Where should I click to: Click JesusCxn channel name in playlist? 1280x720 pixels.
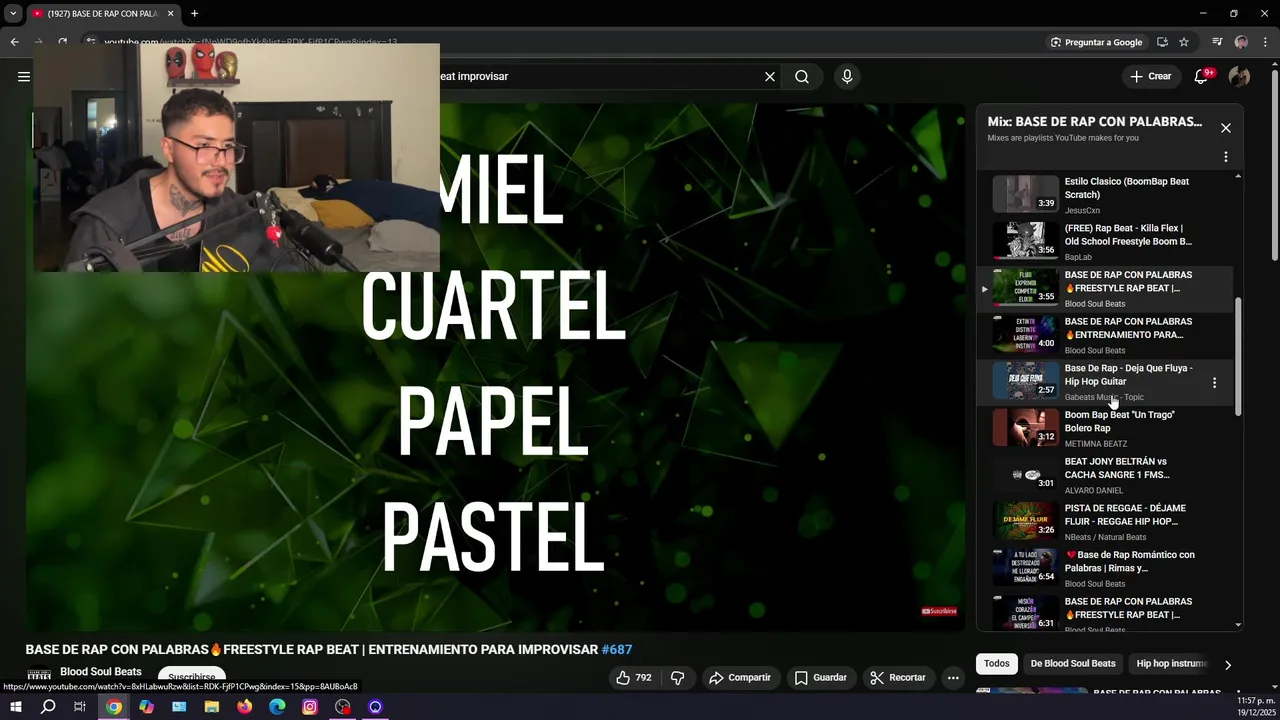1082,211
